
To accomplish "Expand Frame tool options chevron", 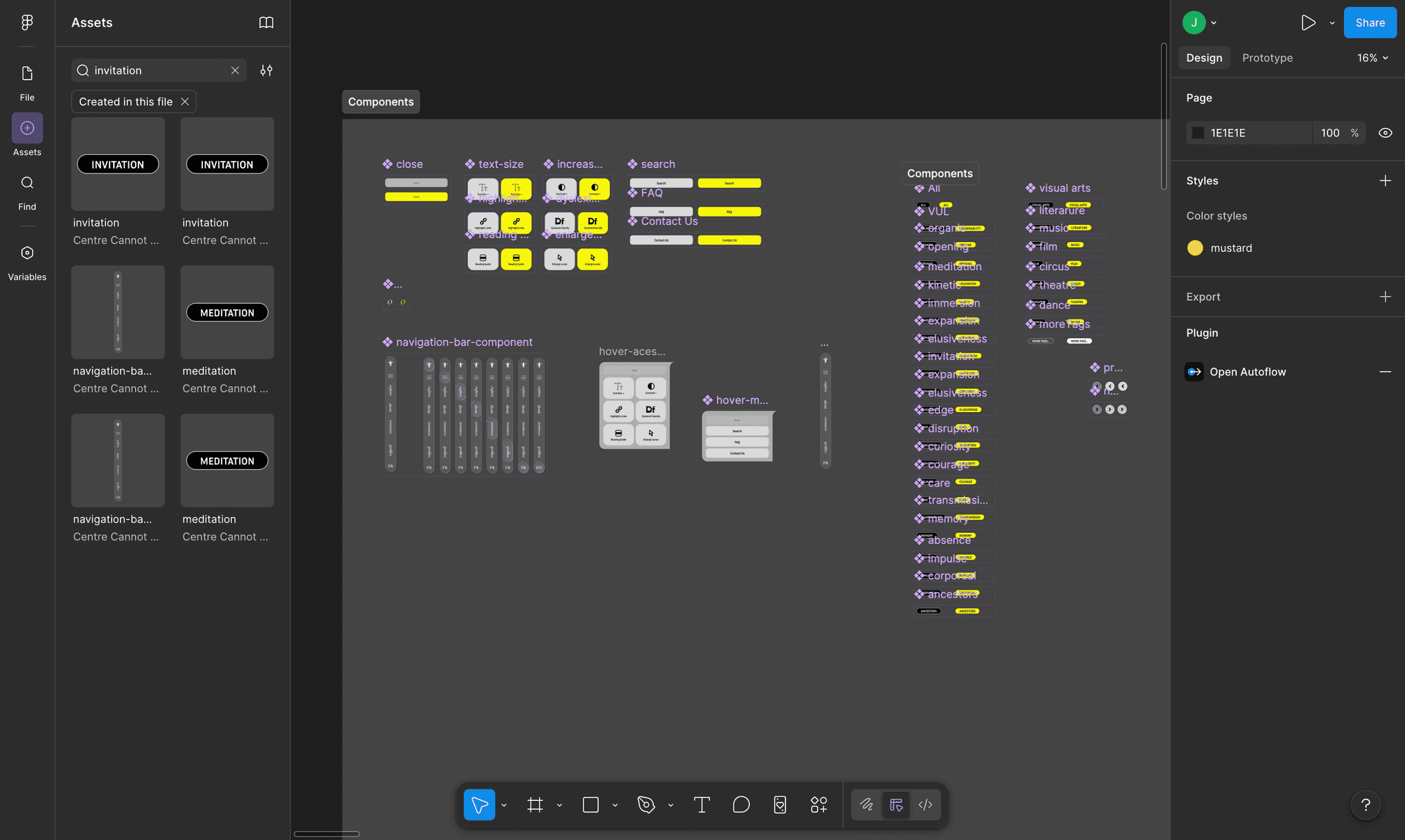I will pos(560,805).
